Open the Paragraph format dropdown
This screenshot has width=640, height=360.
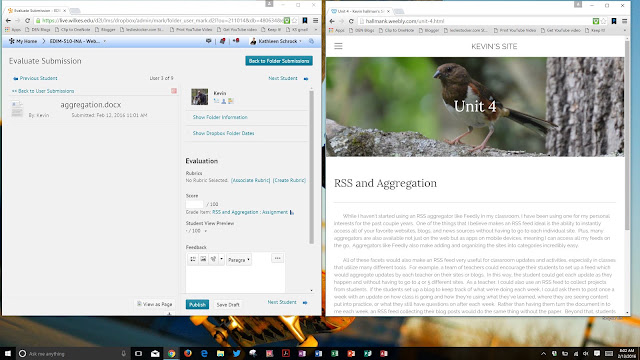point(239,260)
